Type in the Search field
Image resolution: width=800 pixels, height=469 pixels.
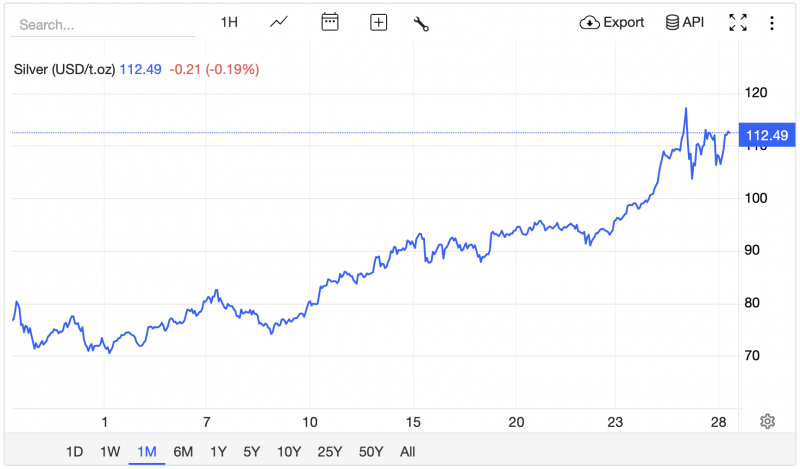pos(100,24)
